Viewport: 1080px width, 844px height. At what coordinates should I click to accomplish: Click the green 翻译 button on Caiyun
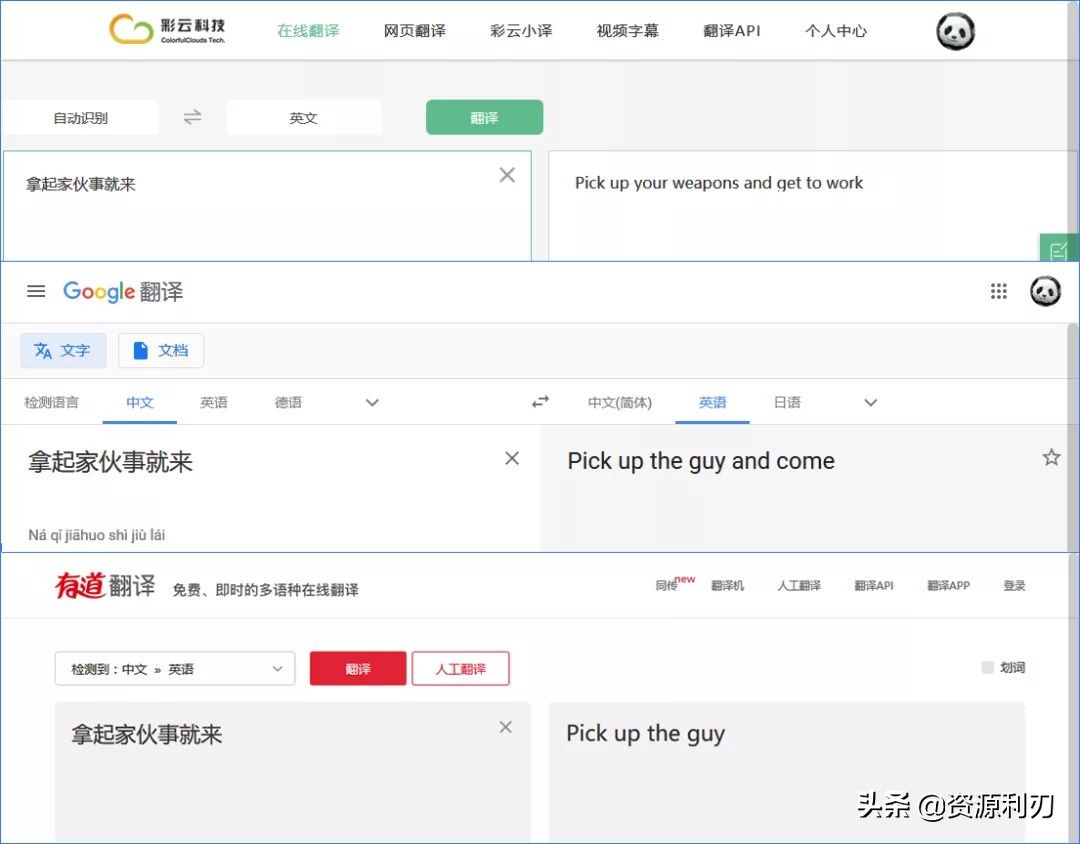pyautogui.click(x=484, y=116)
